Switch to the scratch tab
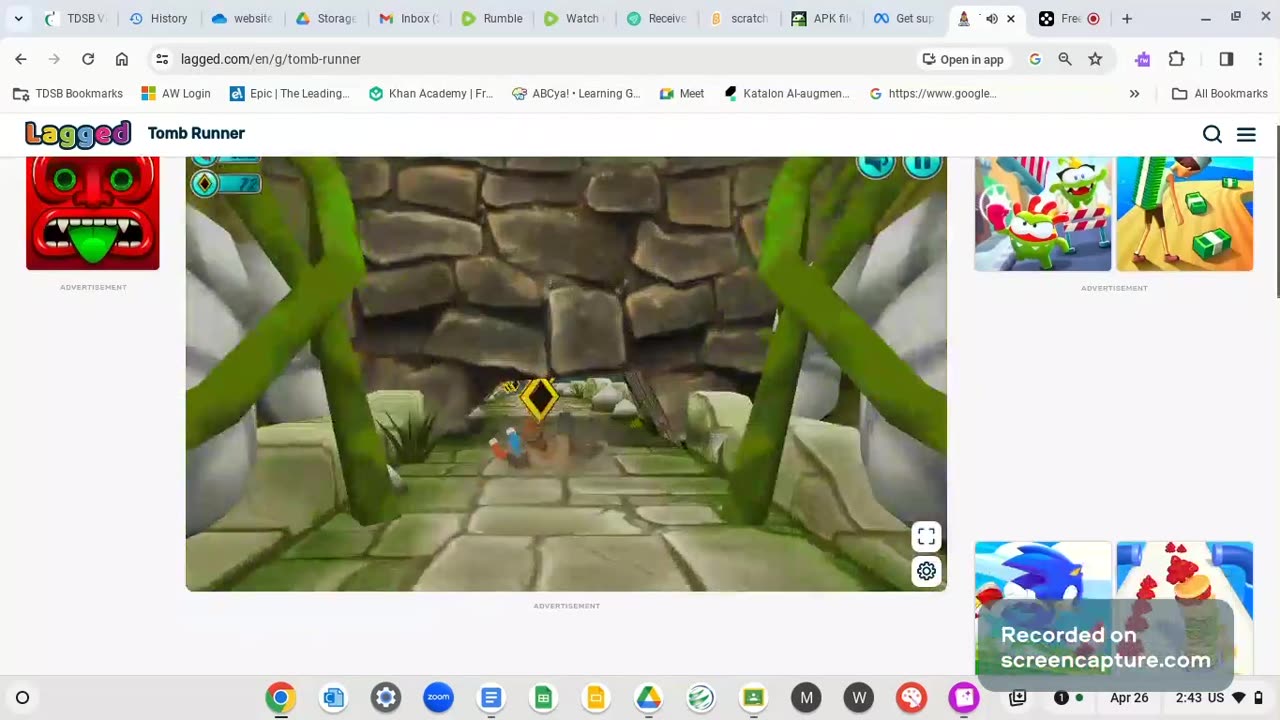Screen dimensions: 1280x720 [740, 18]
